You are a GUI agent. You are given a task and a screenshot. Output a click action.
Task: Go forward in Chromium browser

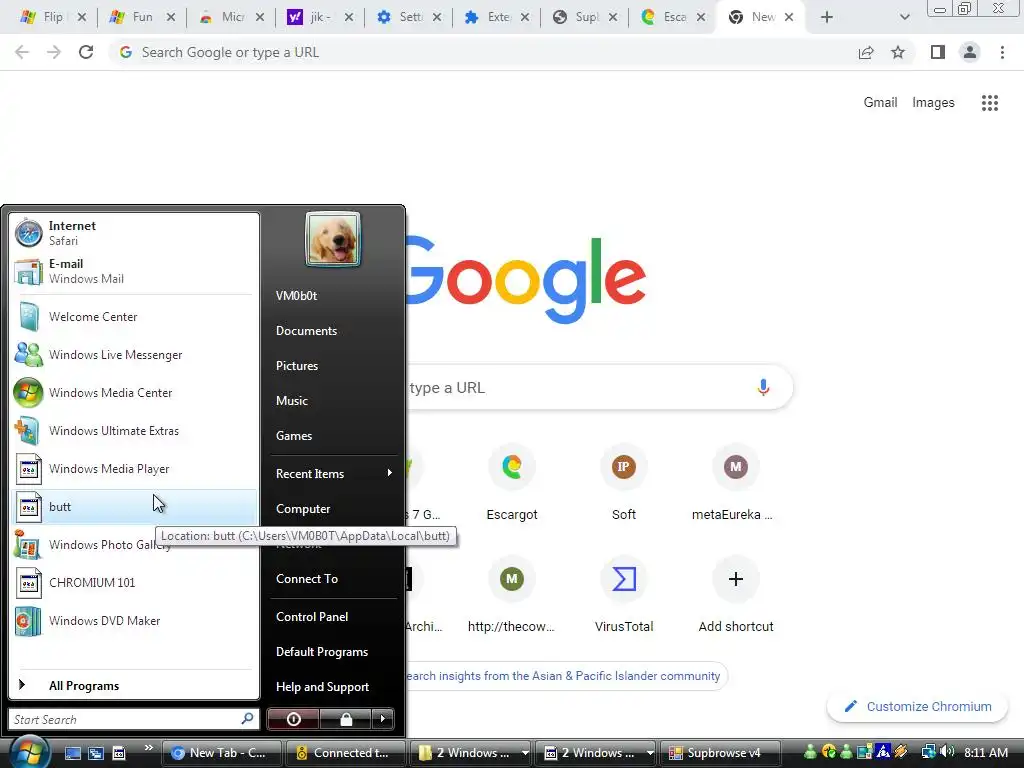(x=54, y=52)
